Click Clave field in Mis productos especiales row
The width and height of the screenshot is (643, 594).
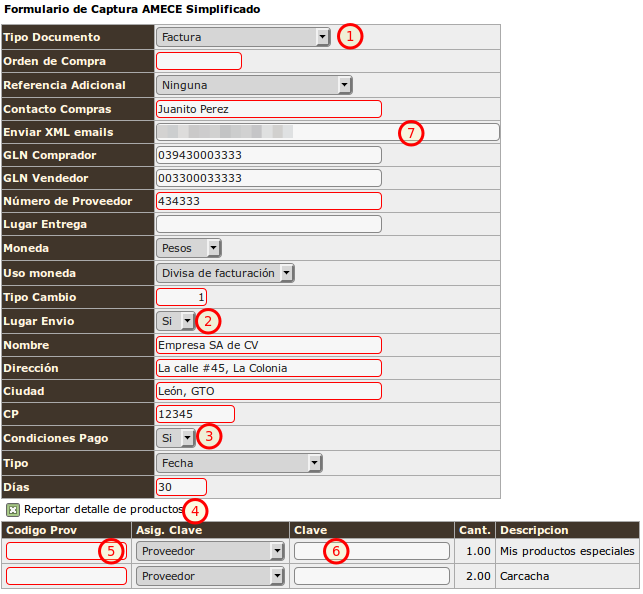[x=372, y=551]
